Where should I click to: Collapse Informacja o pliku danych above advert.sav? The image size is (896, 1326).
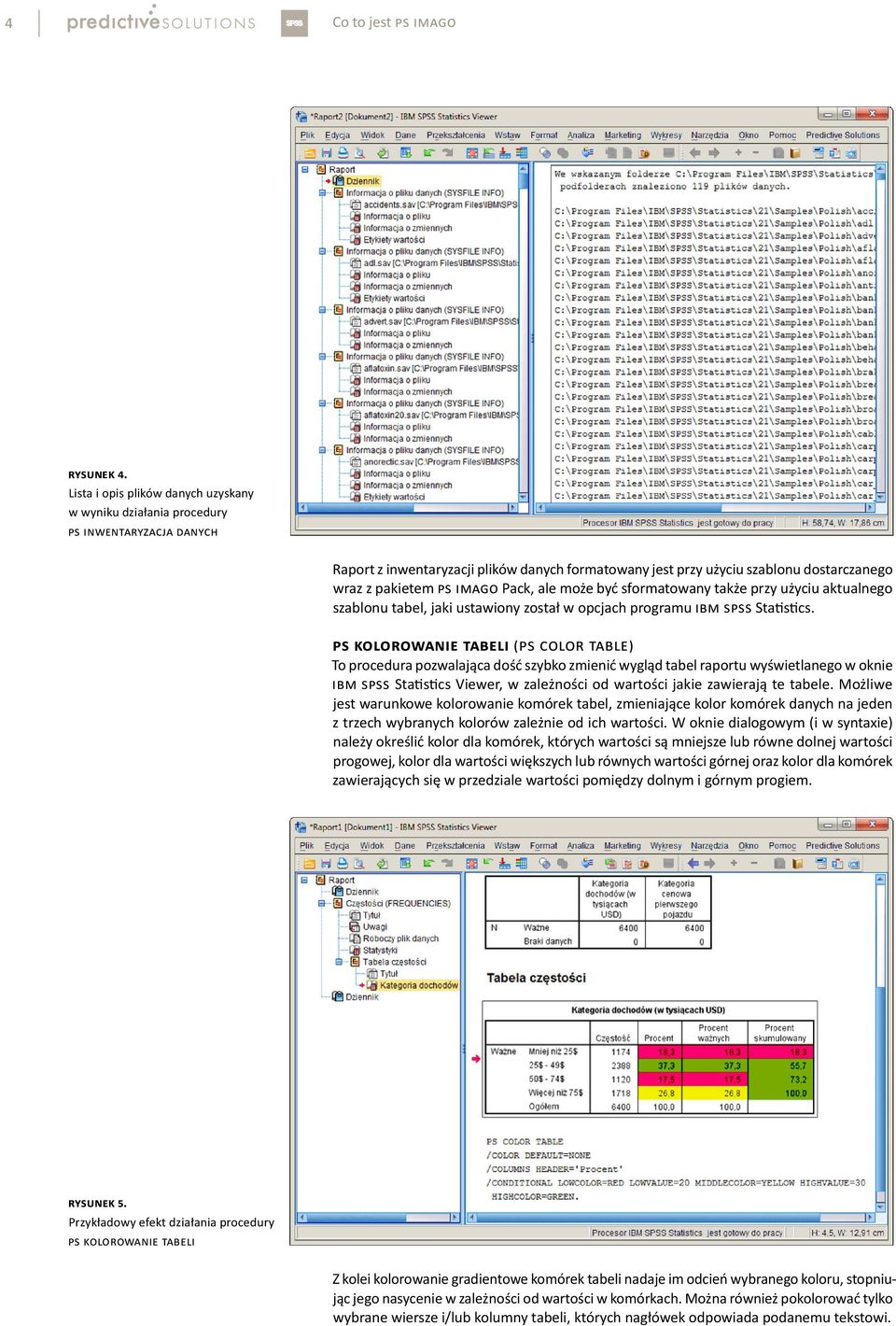(x=323, y=310)
